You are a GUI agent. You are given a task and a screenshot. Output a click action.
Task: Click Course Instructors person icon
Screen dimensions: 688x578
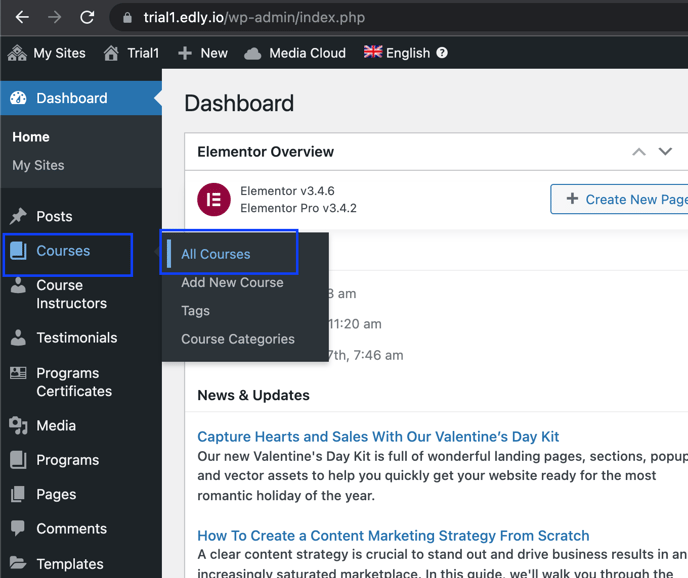[18, 285]
